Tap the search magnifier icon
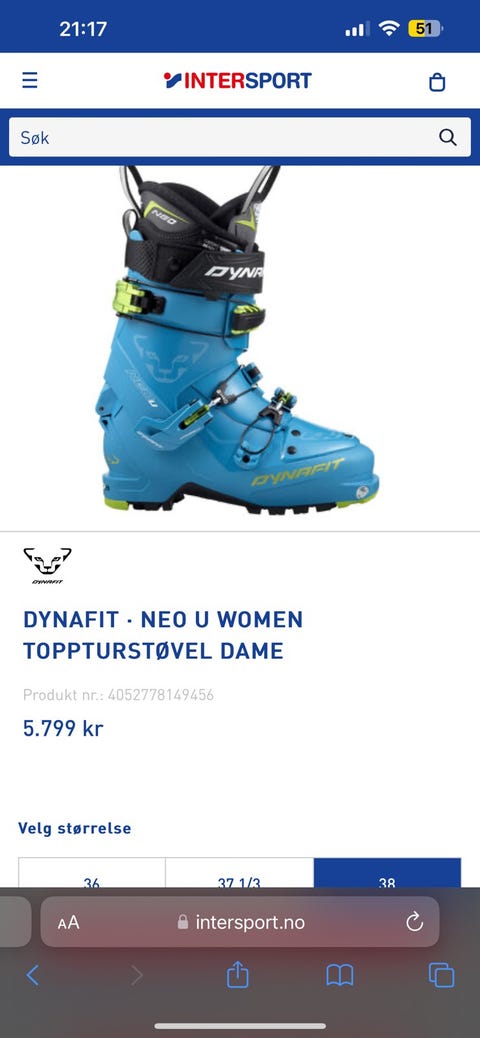This screenshot has width=480, height=1038. click(448, 137)
